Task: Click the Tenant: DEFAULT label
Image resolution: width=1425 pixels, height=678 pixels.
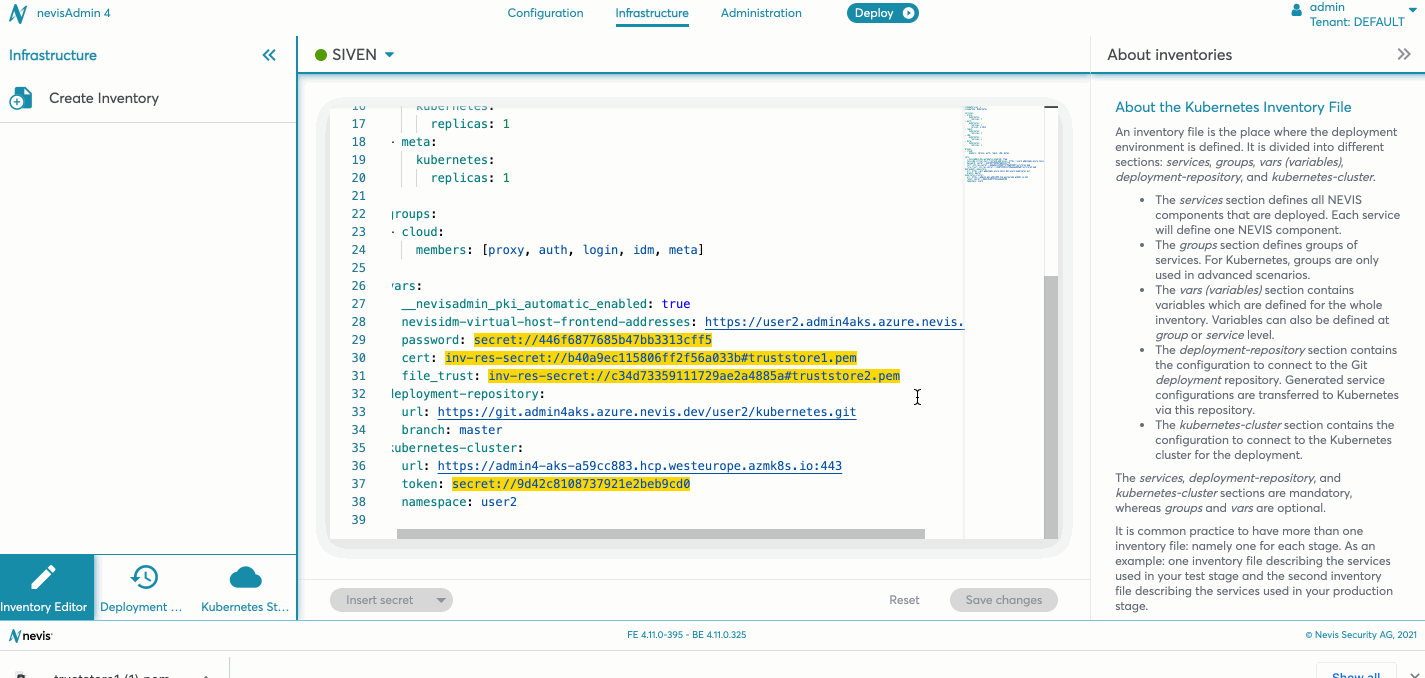Action: [x=1357, y=22]
